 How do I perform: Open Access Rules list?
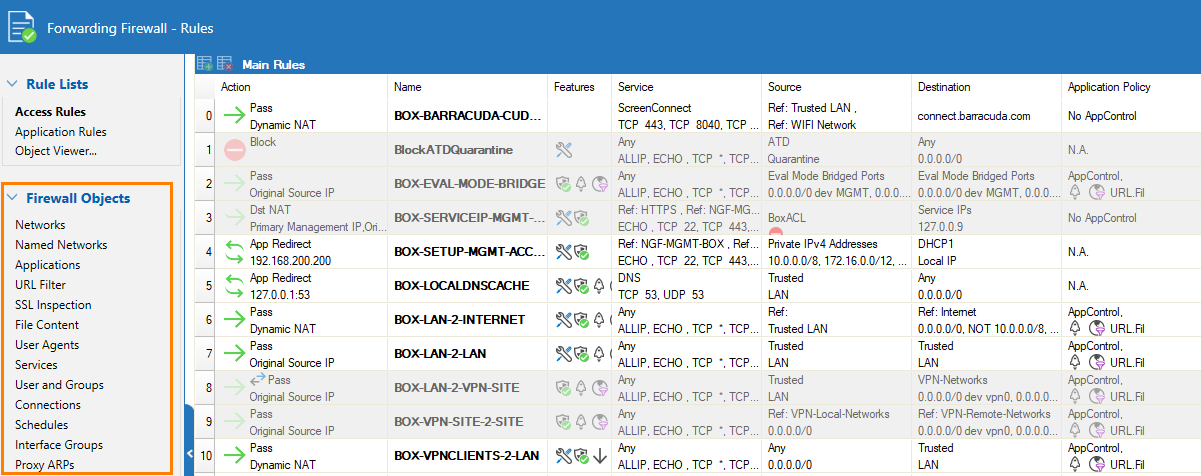click(x=50, y=112)
